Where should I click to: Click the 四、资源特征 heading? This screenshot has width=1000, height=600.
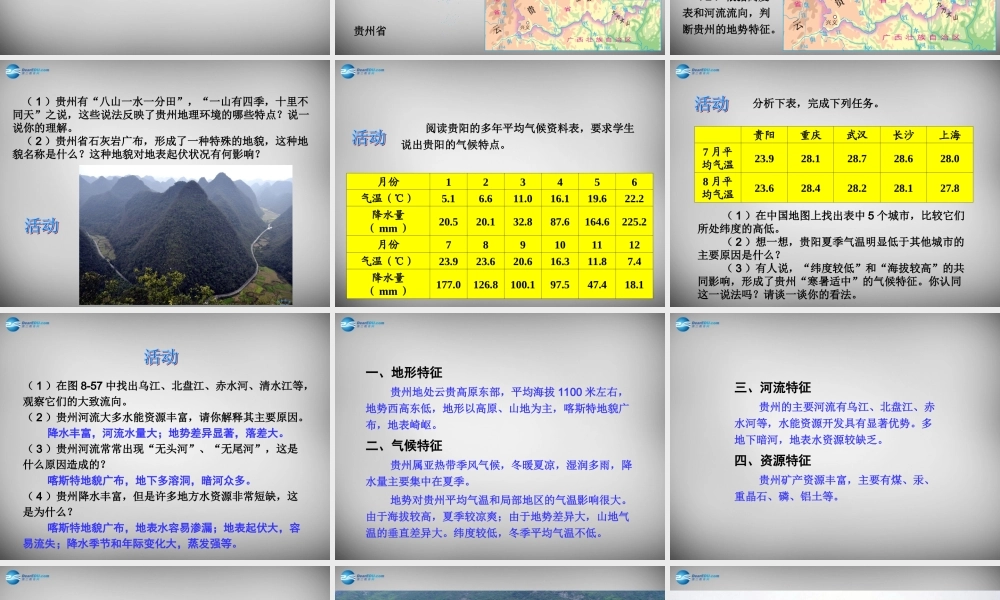772,460
